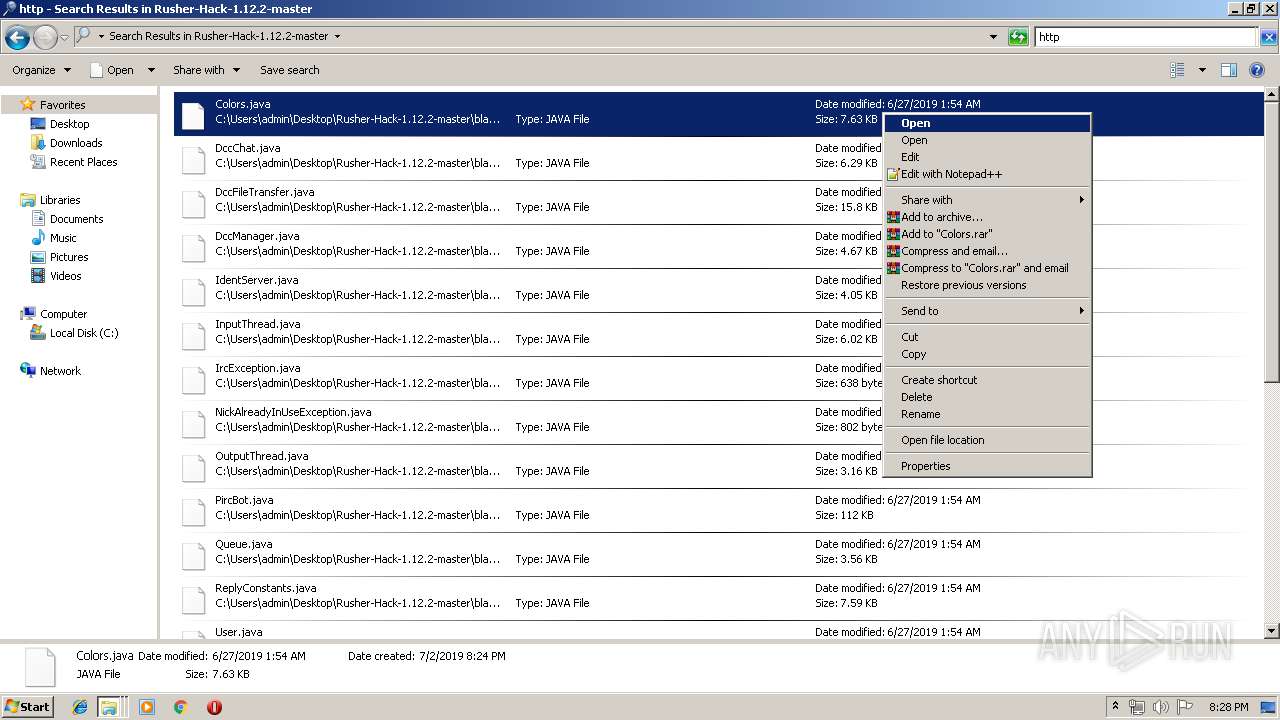Image resolution: width=1280 pixels, height=720 pixels.
Task: Click the Change your view icon
Action: tap(1177, 70)
